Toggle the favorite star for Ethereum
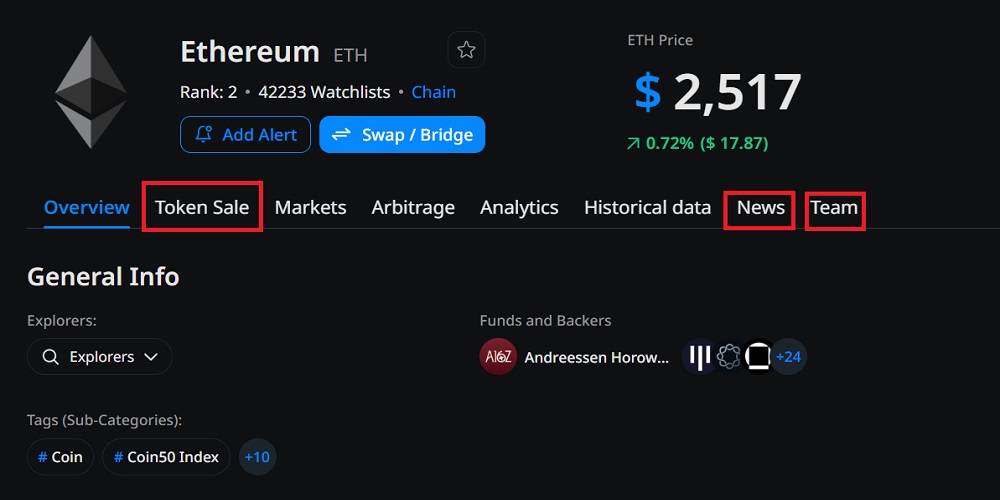Viewport: 1000px width, 500px height. pos(466,50)
